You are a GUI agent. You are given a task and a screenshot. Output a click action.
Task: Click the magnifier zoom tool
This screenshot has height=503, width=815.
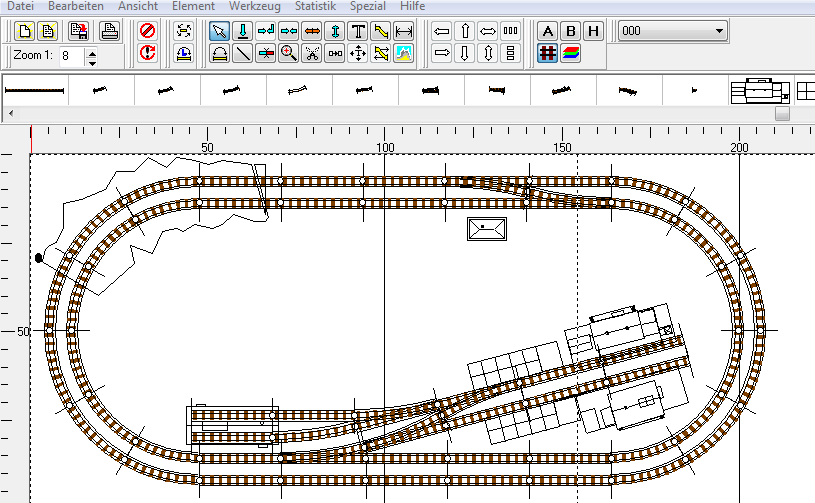[x=289, y=53]
